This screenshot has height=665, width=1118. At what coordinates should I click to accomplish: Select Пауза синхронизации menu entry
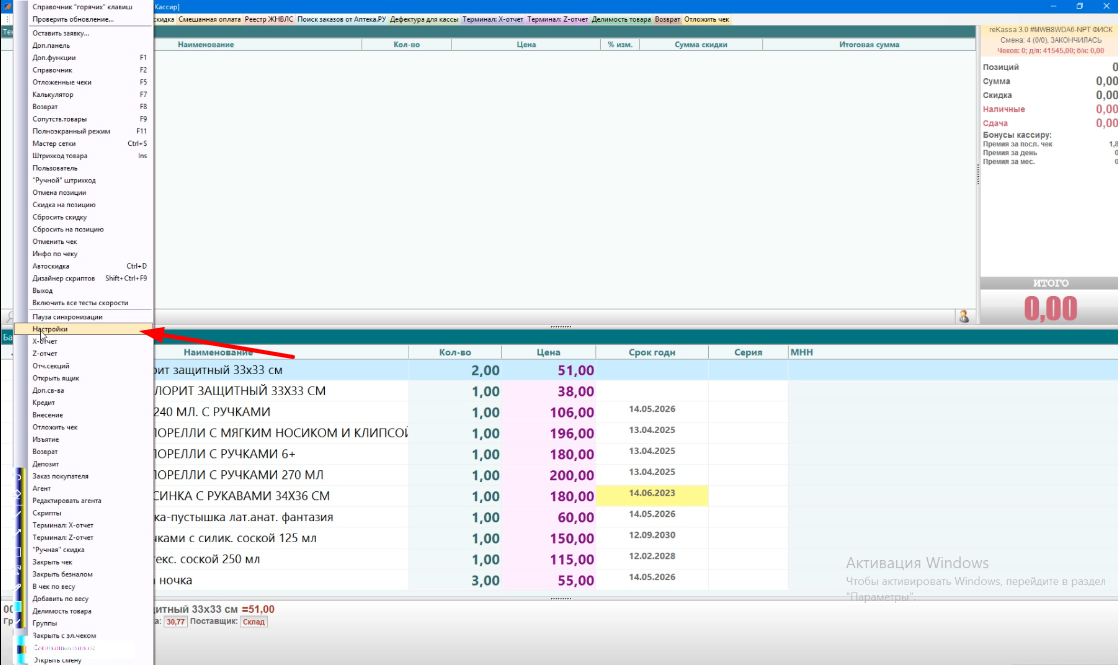pos(67,316)
